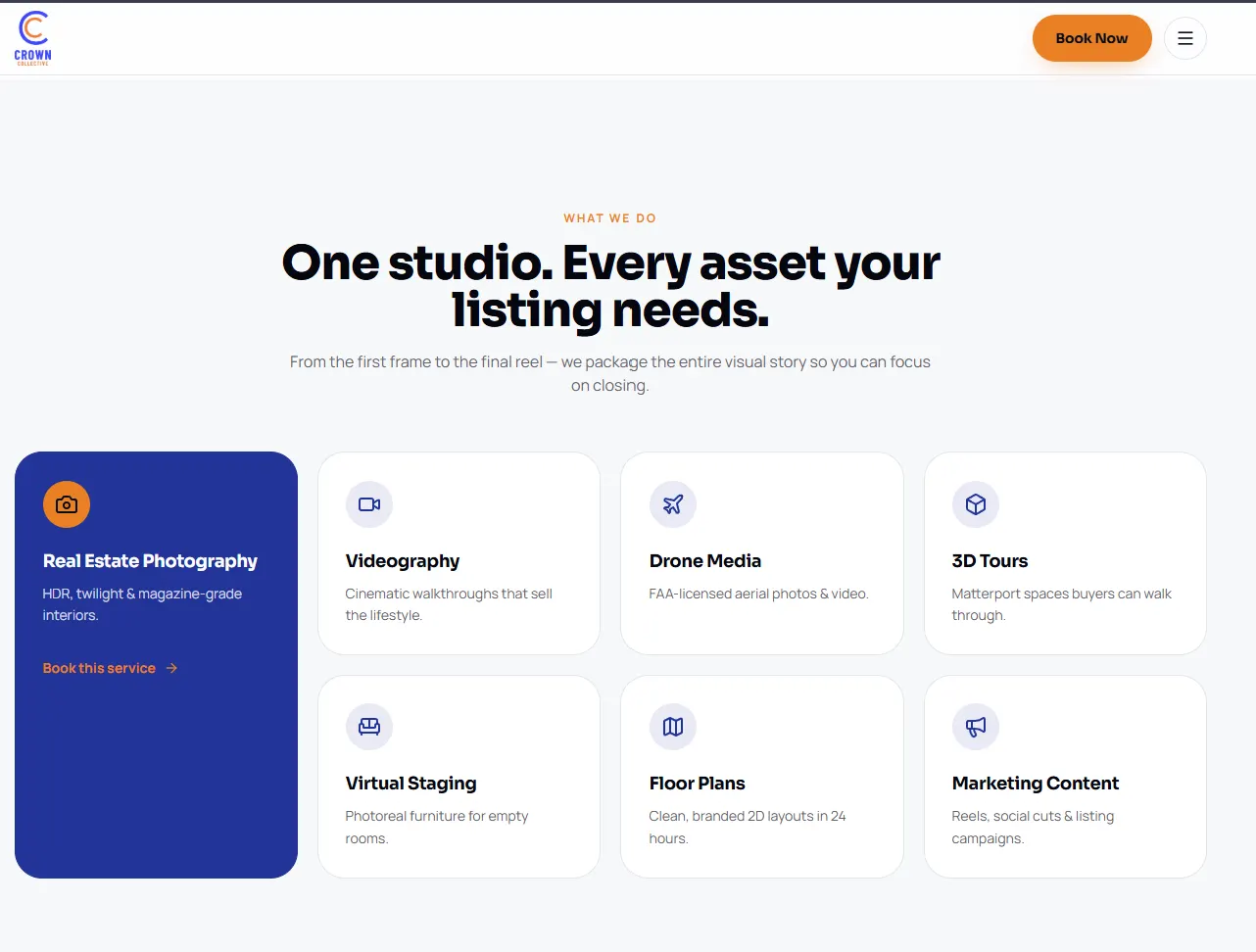Click the Drone Media plane icon
The width and height of the screenshot is (1256, 952).
(673, 504)
